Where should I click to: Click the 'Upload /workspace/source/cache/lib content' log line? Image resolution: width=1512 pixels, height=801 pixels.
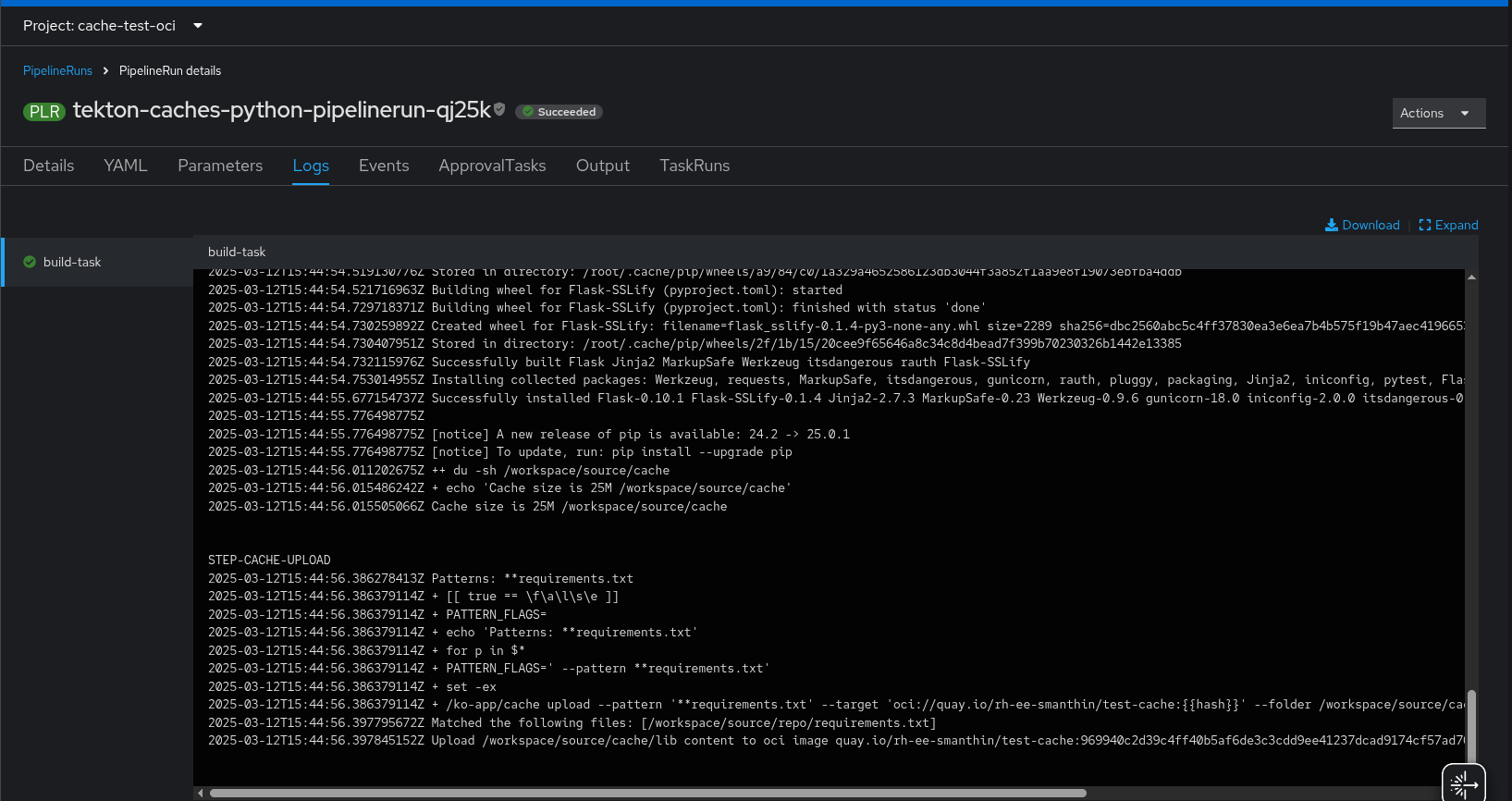click(836, 741)
